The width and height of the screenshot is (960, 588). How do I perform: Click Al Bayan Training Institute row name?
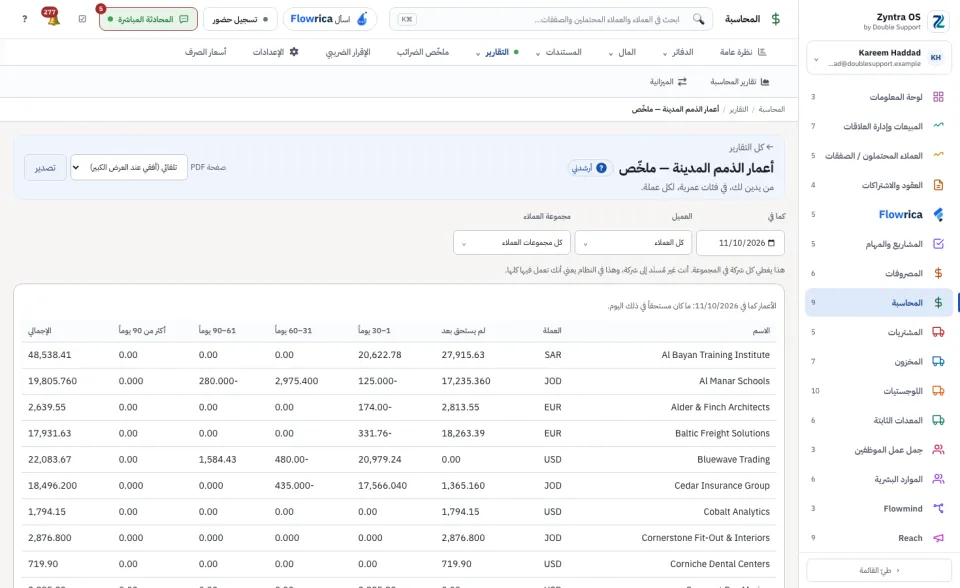[715, 355]
